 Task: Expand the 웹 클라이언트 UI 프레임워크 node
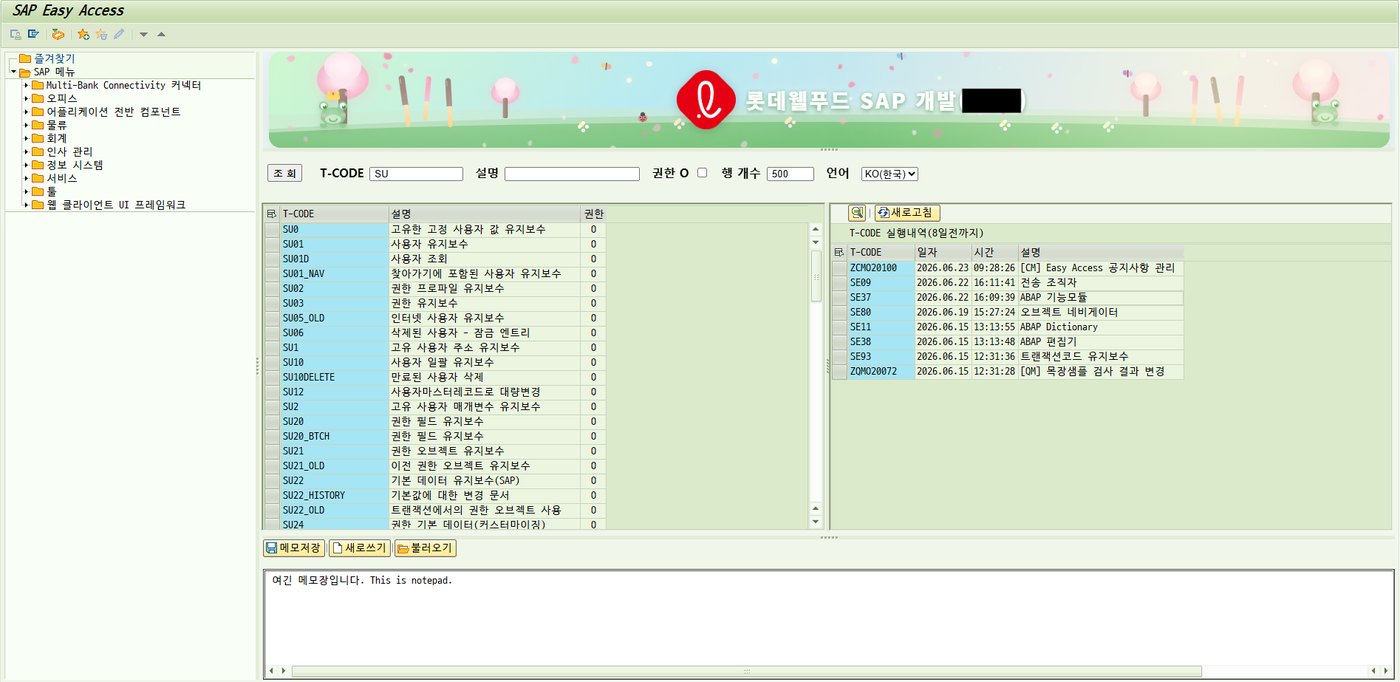(26, 204)
